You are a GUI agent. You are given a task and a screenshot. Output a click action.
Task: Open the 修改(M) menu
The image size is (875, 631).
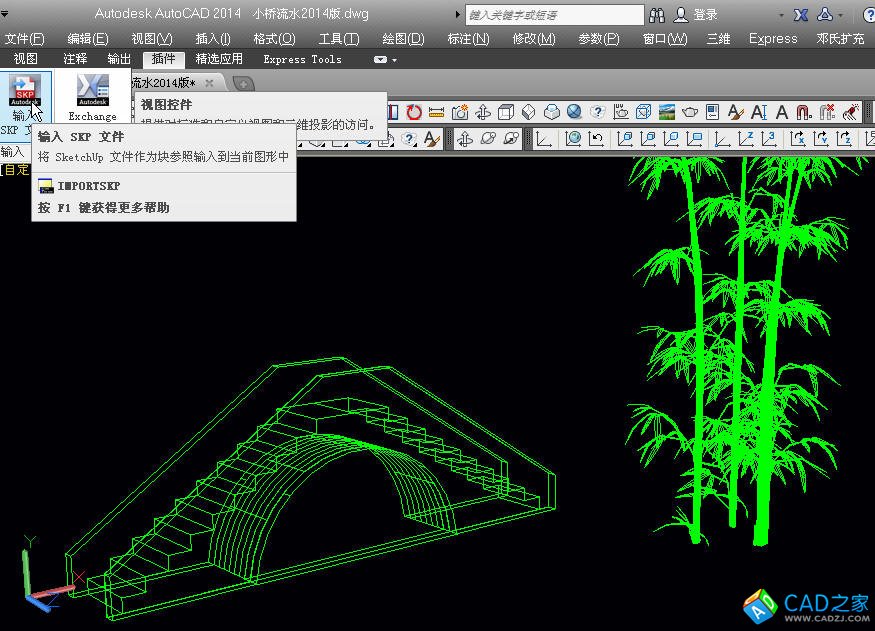pyautogui.click(x=533, y=39)
